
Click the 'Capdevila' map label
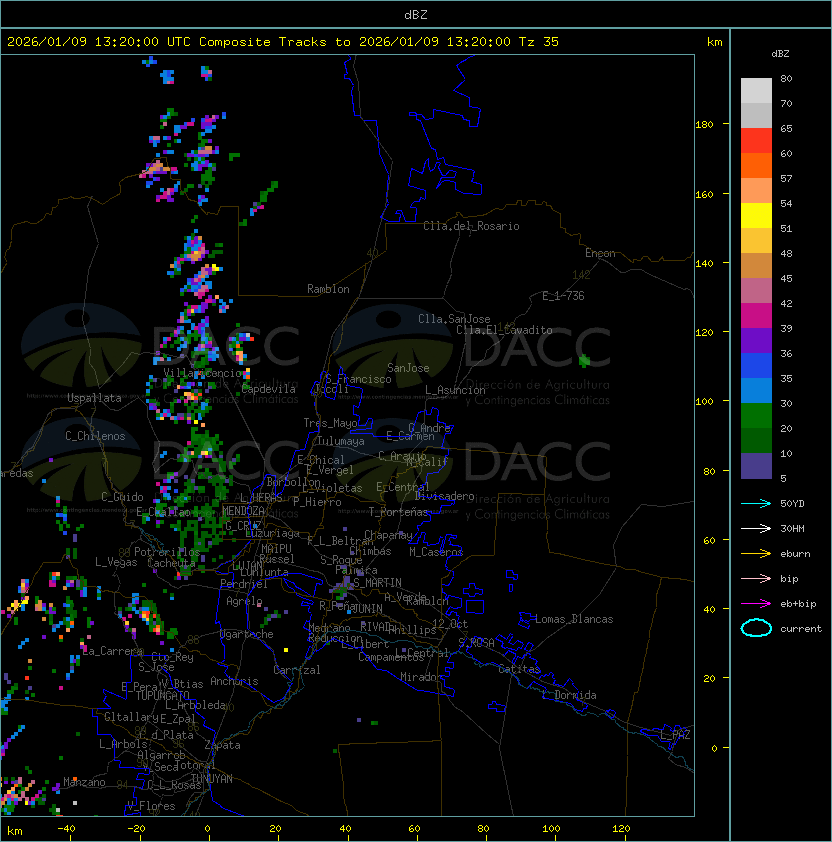click(x=269, y=389)
